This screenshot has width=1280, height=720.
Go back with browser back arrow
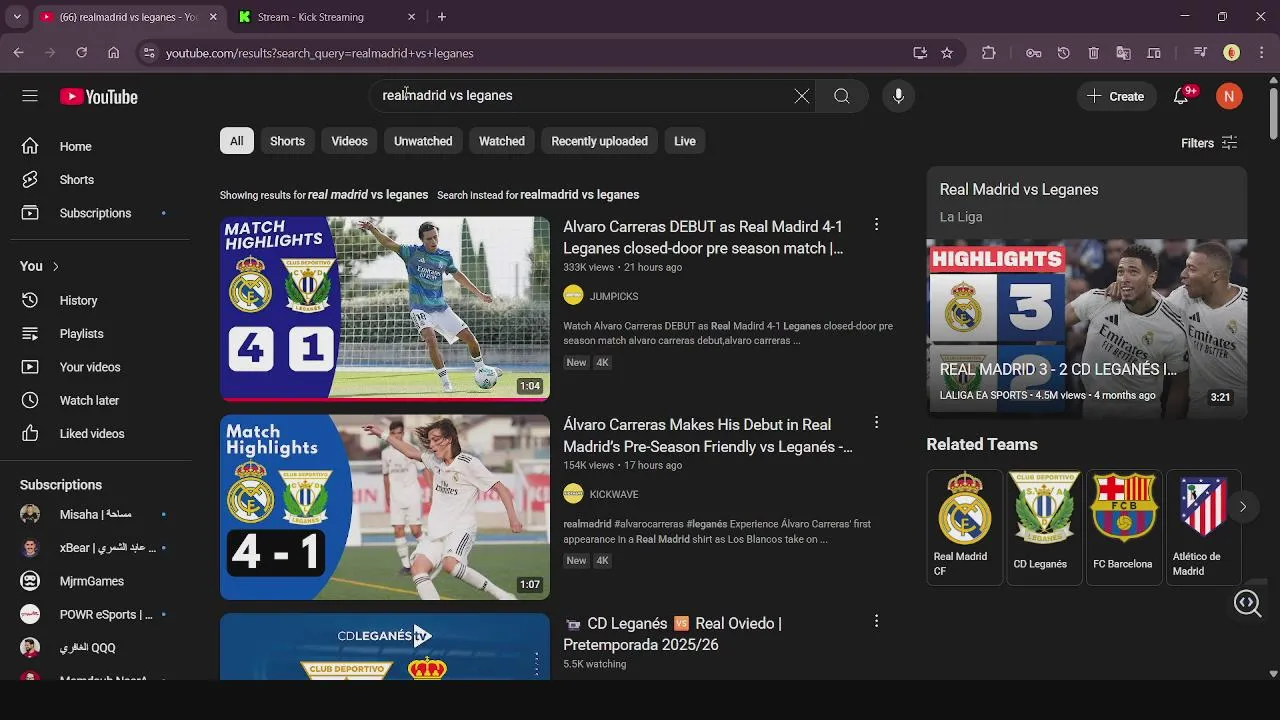pyautogui.click(x=19, y=53)
